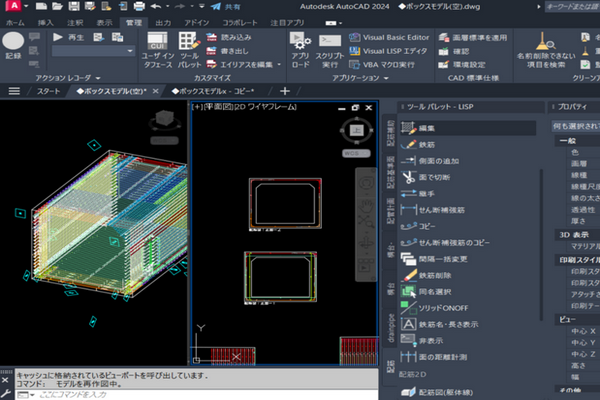The height and width of the screenshot is (400, 600).
Task: Open Visual LISP エディタ
Action: click(x=388, y=51)
